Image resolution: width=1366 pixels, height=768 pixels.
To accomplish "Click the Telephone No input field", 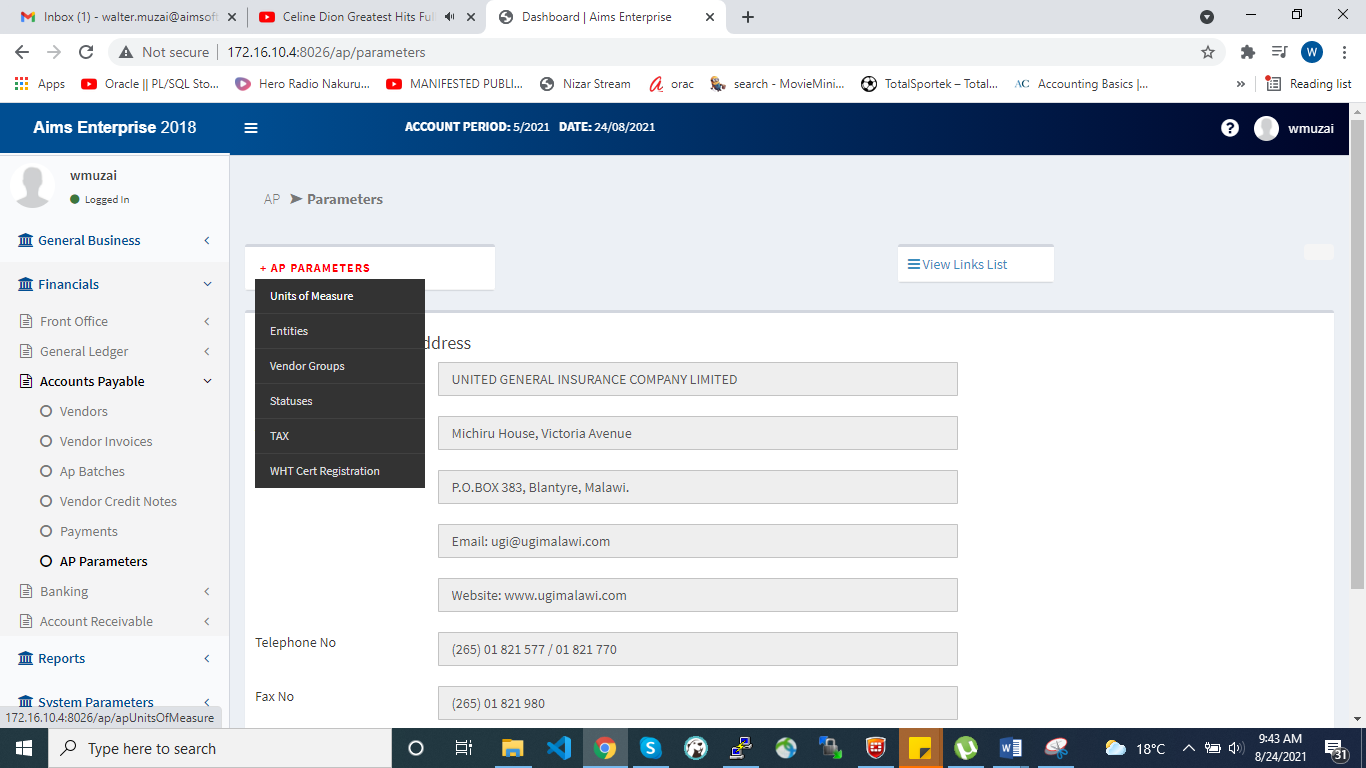I will click(697, 649).
